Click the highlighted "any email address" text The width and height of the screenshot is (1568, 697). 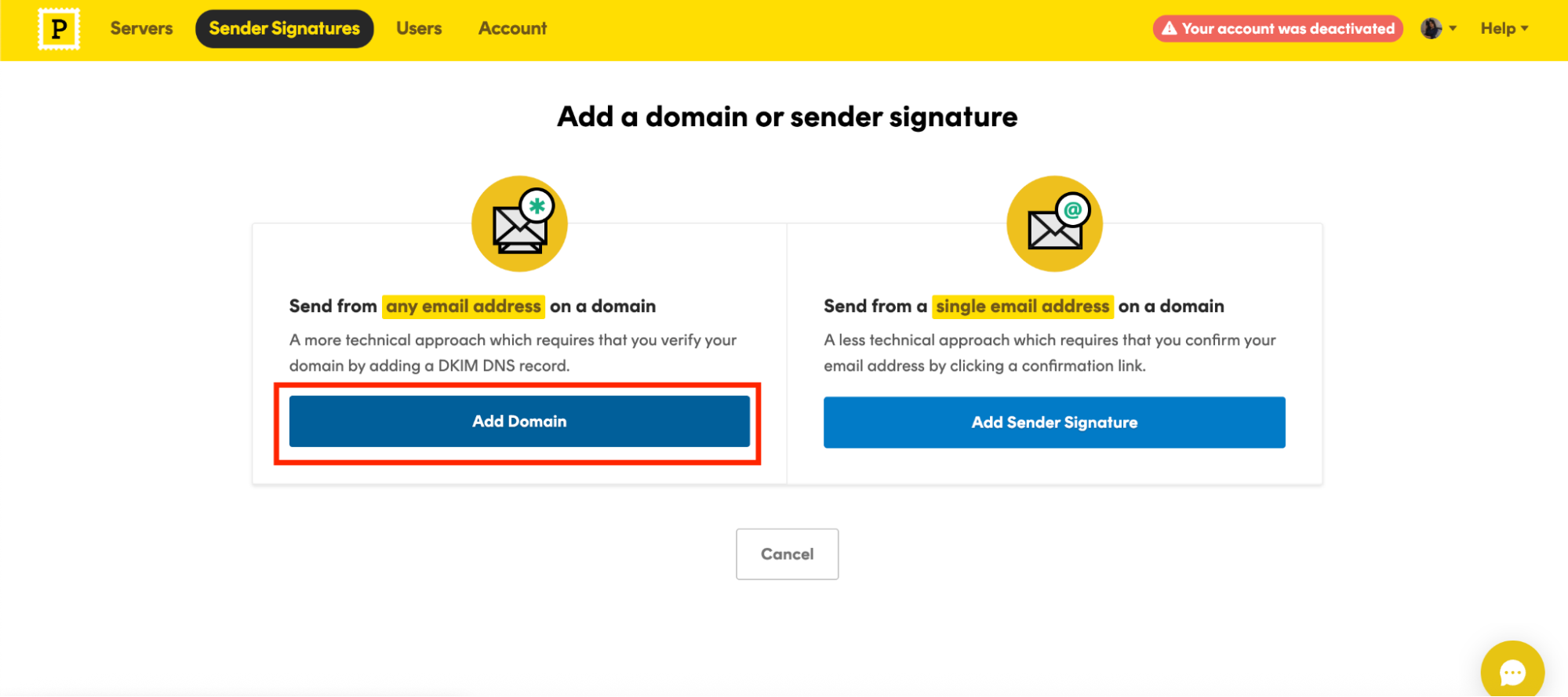point(464,307)
